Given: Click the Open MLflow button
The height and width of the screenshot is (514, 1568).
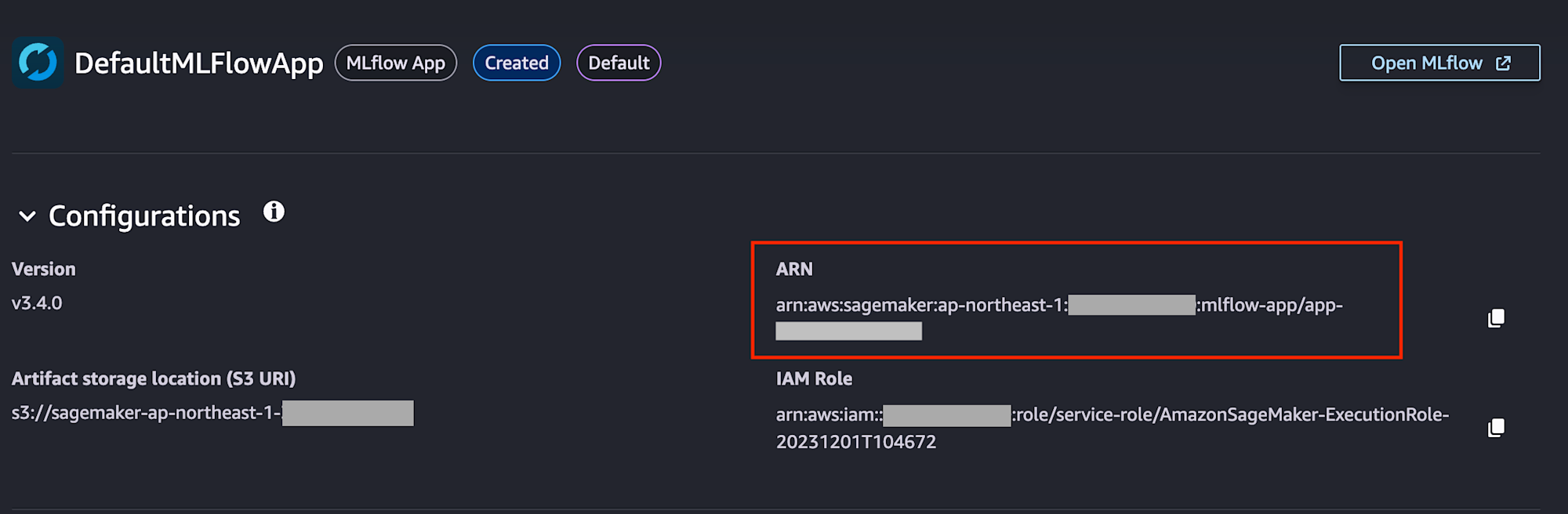Looking at the screenshot, I should [1439, 63].
